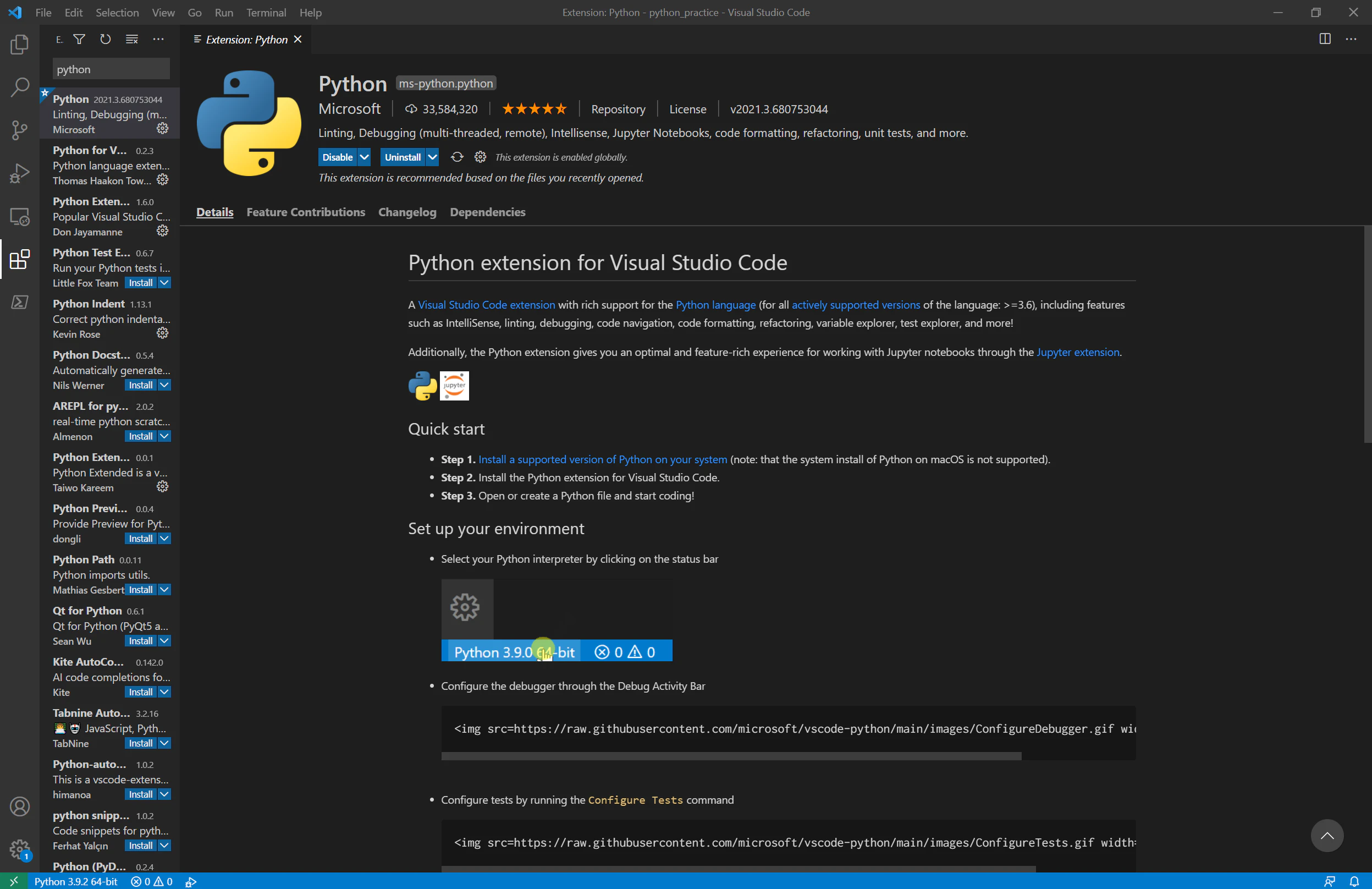Click the Uninstall button
1372x889 pixels.
tap(403, 157)
